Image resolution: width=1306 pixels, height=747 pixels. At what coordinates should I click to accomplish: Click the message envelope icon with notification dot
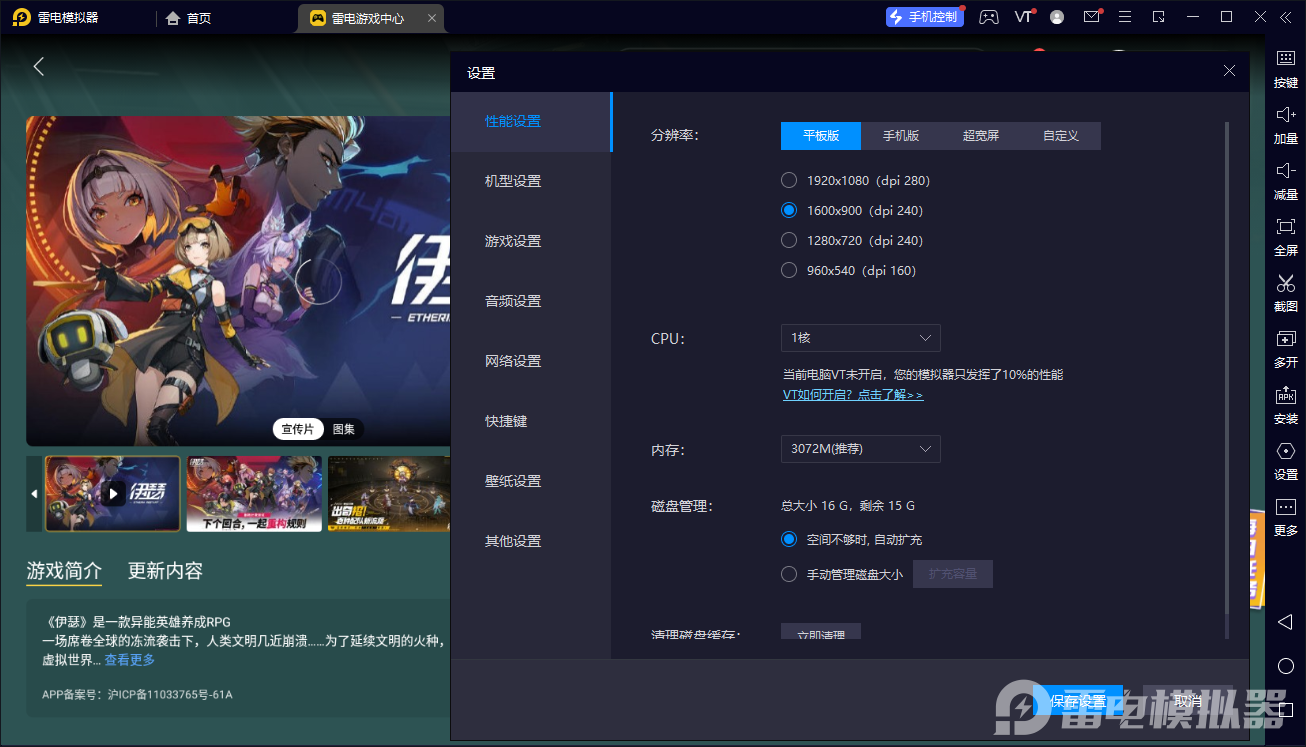tap(1092, 17)
